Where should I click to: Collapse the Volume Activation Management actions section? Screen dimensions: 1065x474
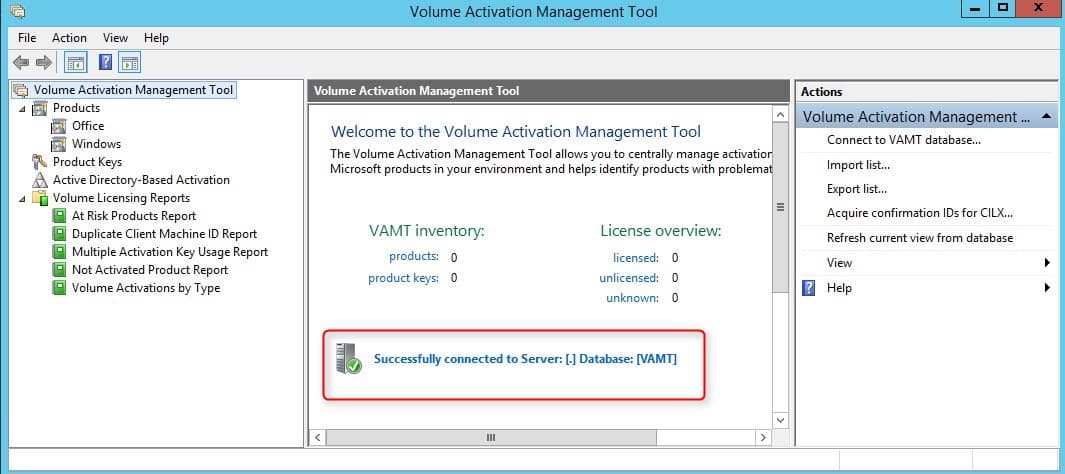pyautogui.click(x=1046, y=117)
